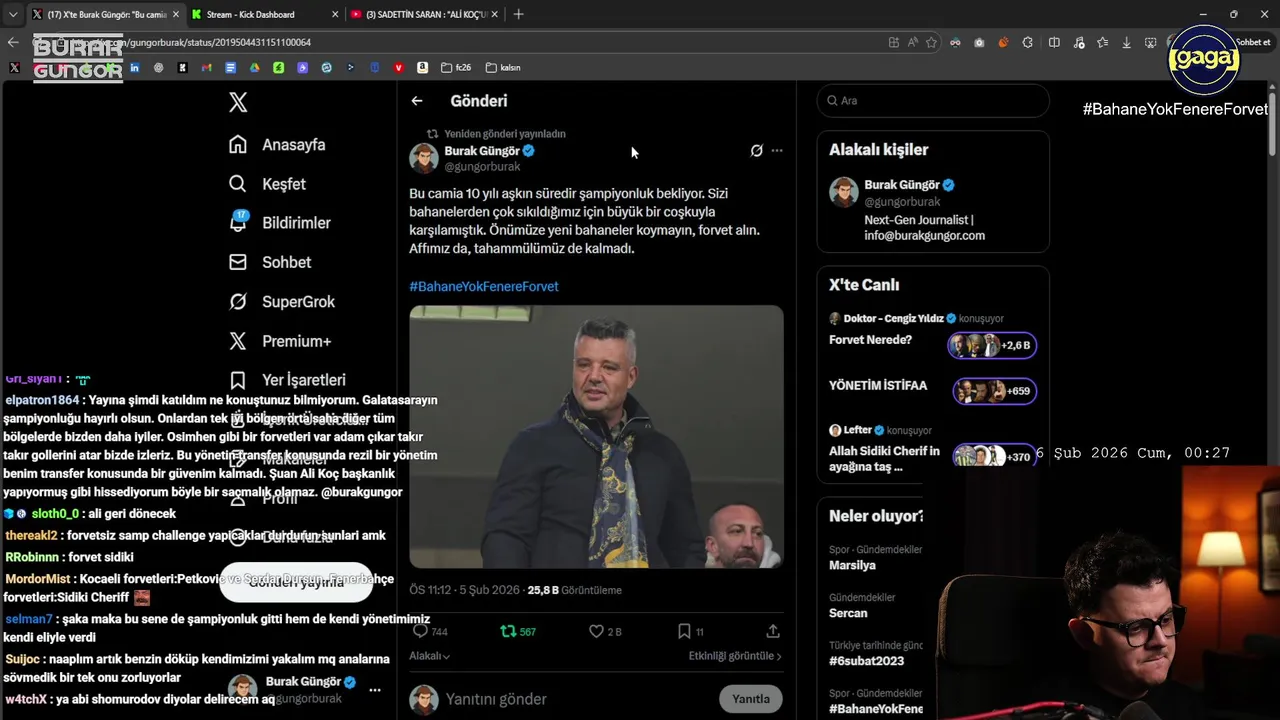Click the camera extension icon
The height and width of the screenshot is (720, 1280).
pos(979,42)
